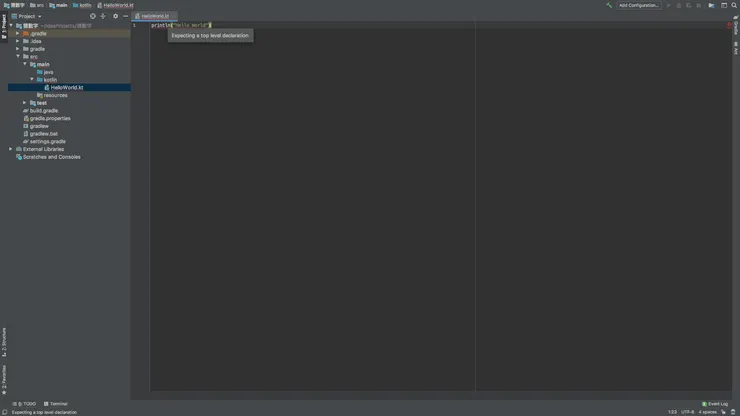
Task: Toggle the Favorites tool window side tab
Action: (x=4, y=380)
